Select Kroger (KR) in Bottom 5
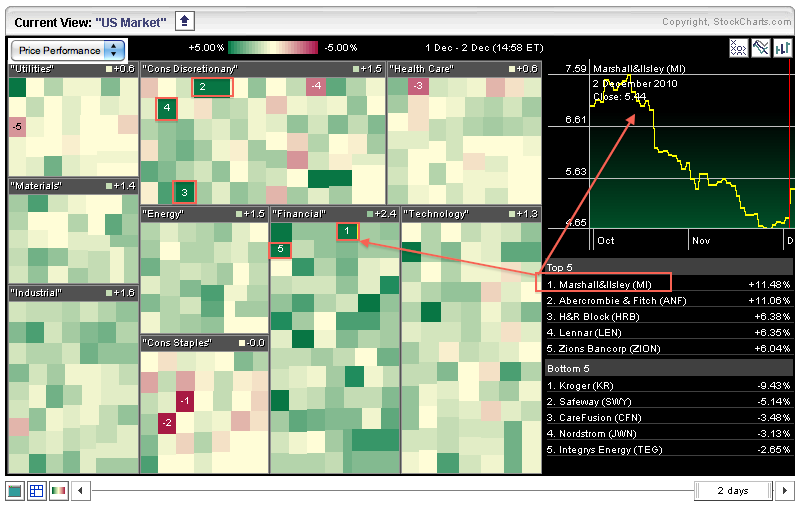Screen dimensions: 800x505 click(x=668, y=386)
